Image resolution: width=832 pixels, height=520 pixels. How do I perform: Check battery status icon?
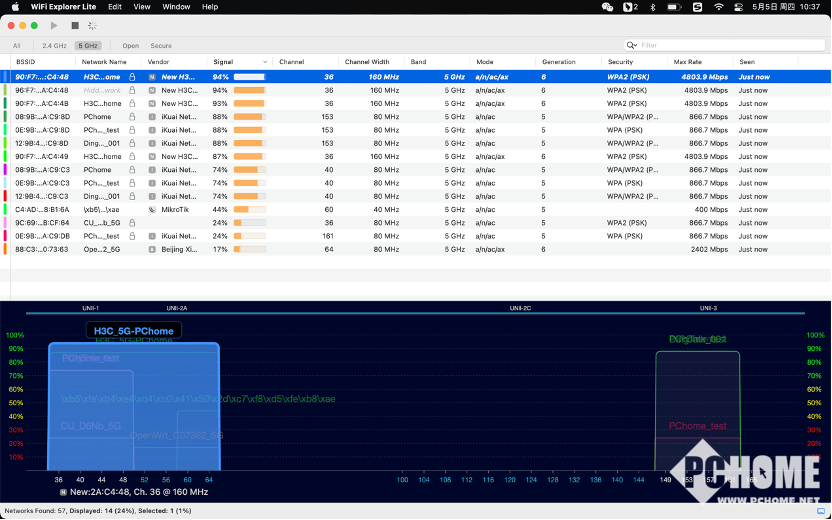tap(674, 7)
